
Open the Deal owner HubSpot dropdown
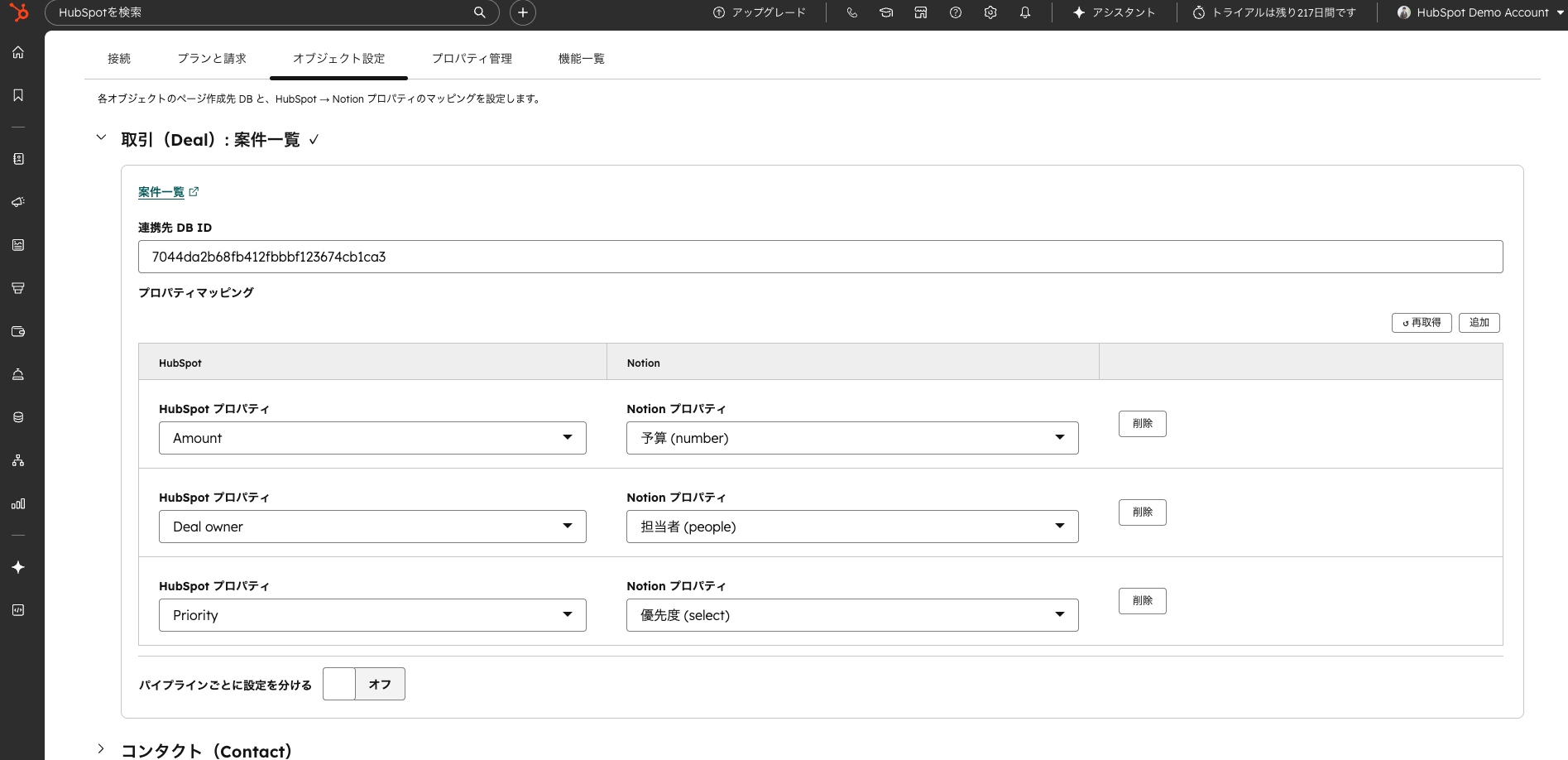click(x=372, y=527)
